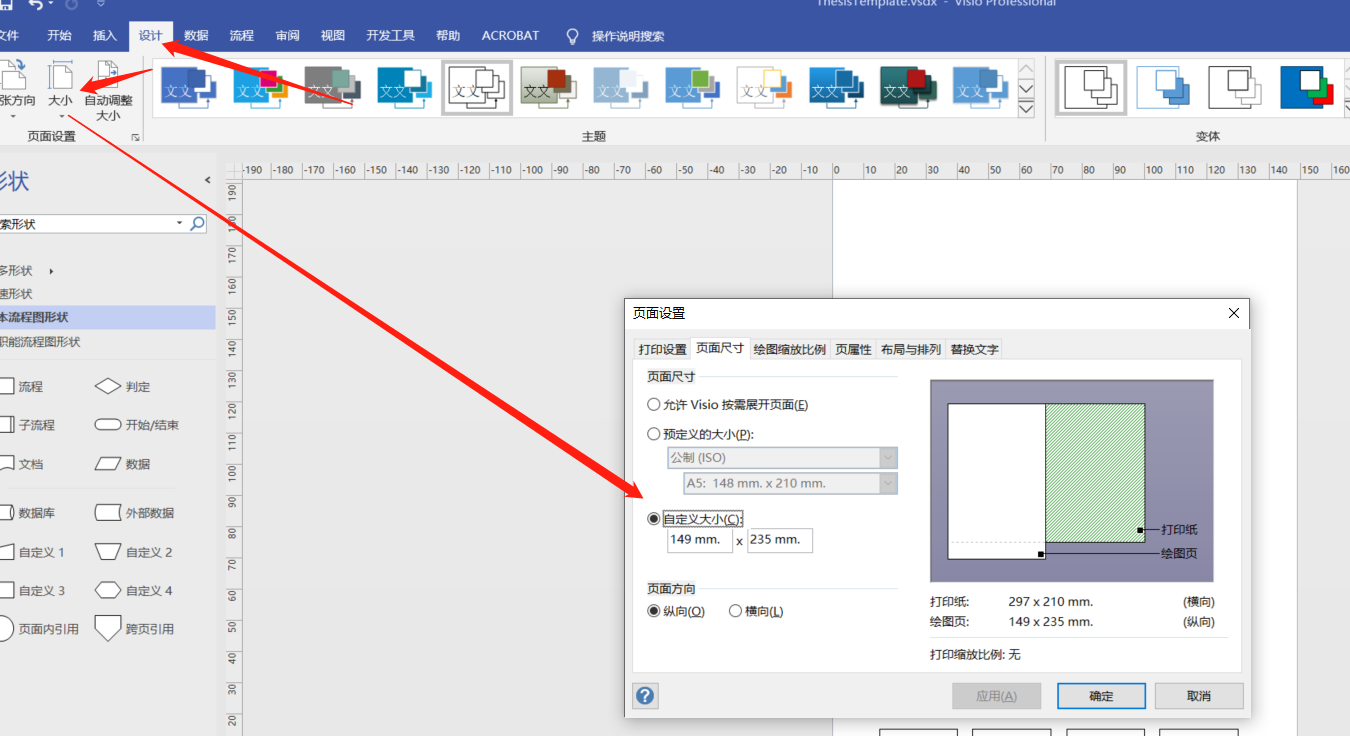Apply the gray-green theme with dark red accent

(x=549, y=87)
